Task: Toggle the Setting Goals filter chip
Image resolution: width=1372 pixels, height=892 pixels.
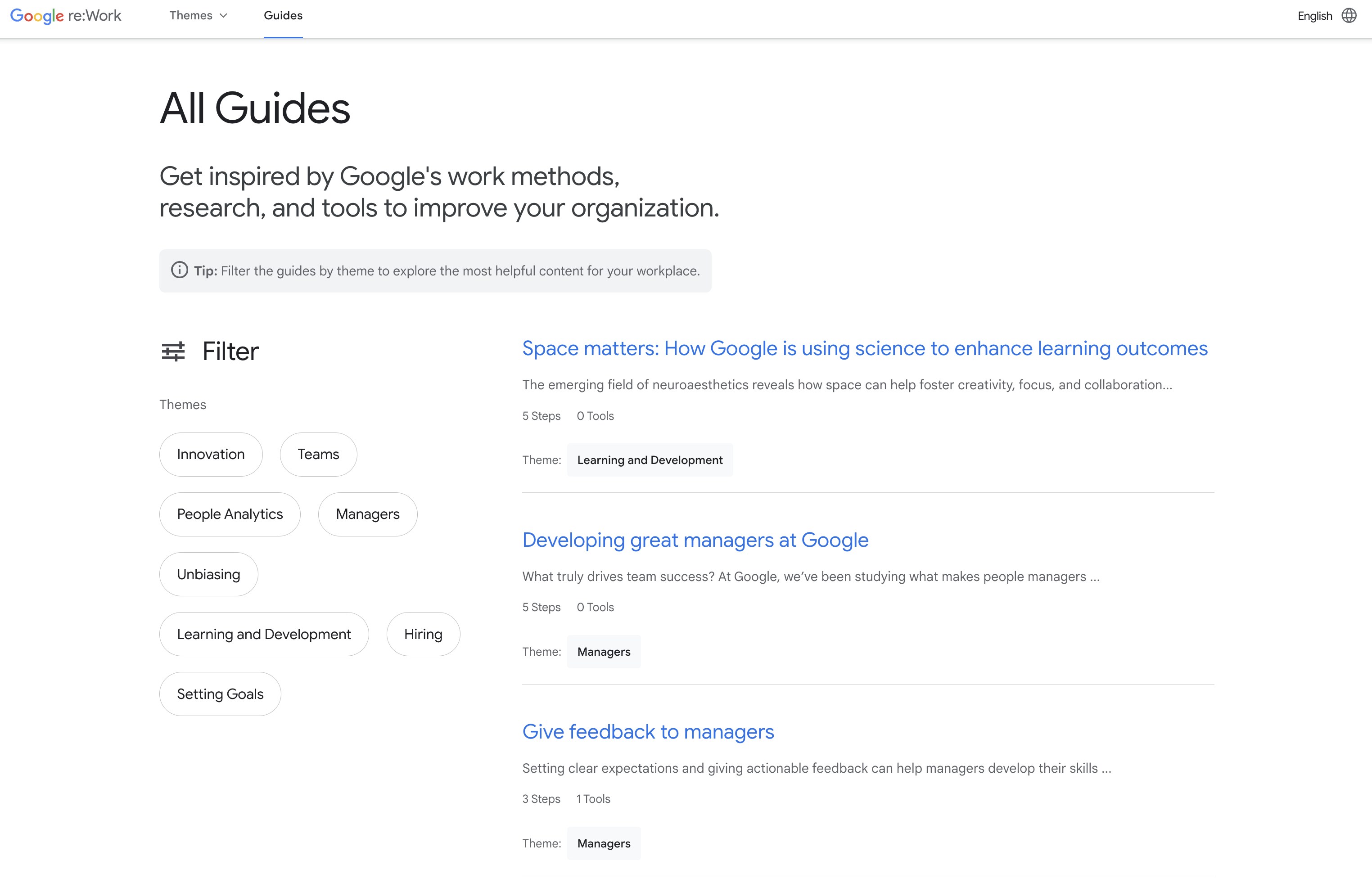Action: coord(220,694)
